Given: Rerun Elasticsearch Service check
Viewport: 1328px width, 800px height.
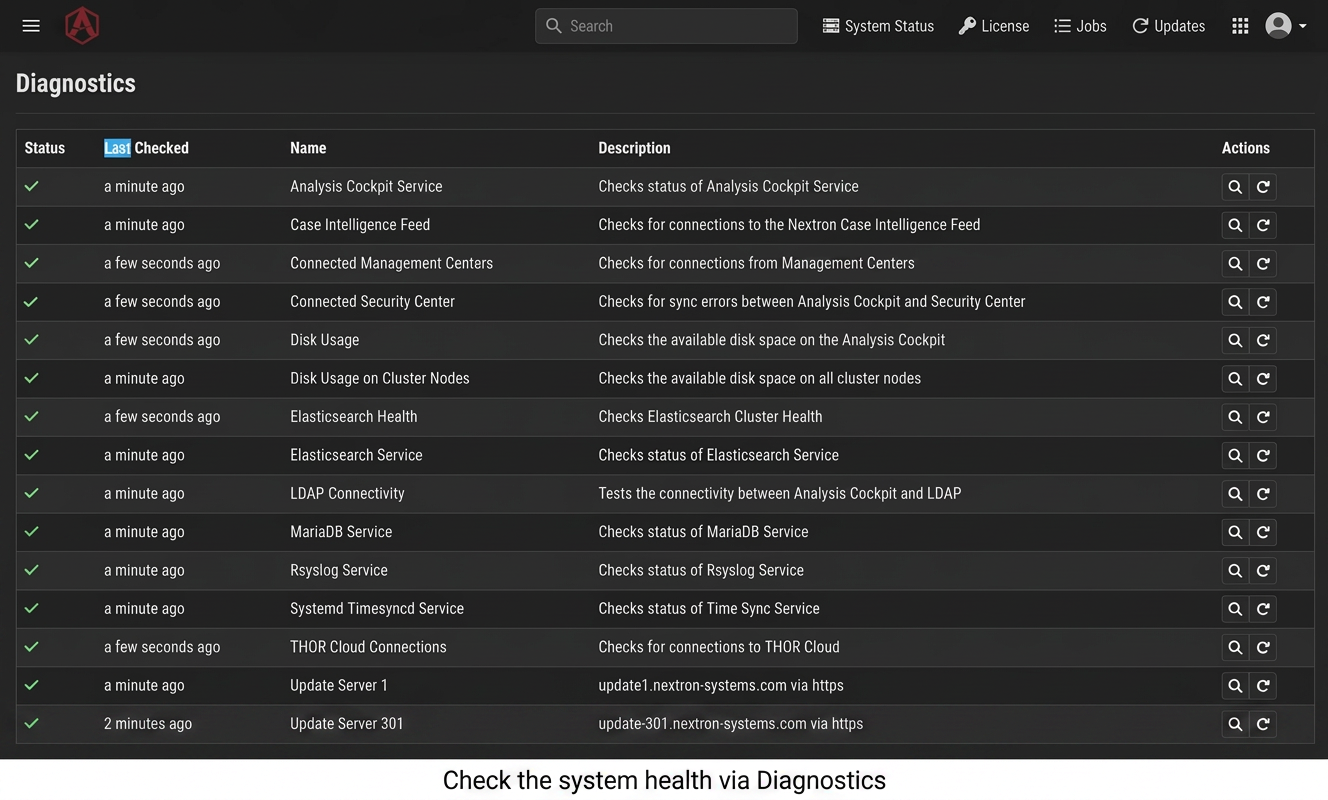Looking at the screenshot, I should (x=1263, y=455).
